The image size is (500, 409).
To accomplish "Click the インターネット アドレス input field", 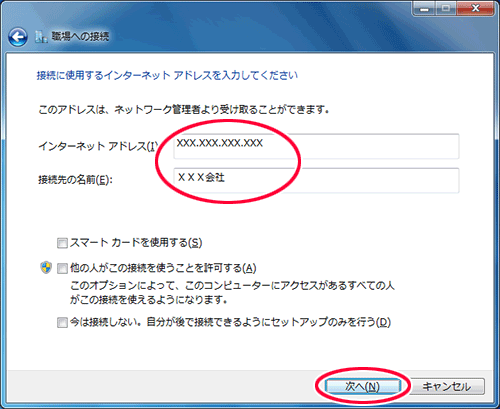I will coord(316,146).
